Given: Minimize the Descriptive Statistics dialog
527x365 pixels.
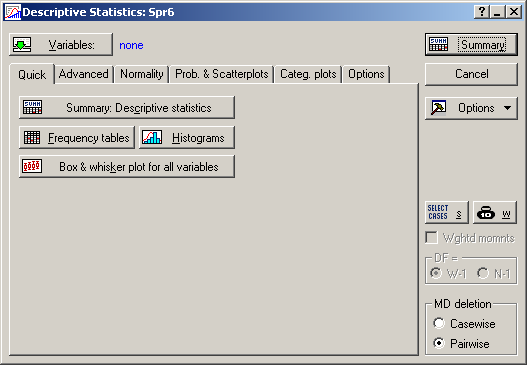Looking at the screenshot, I should [x=497, y=12].
